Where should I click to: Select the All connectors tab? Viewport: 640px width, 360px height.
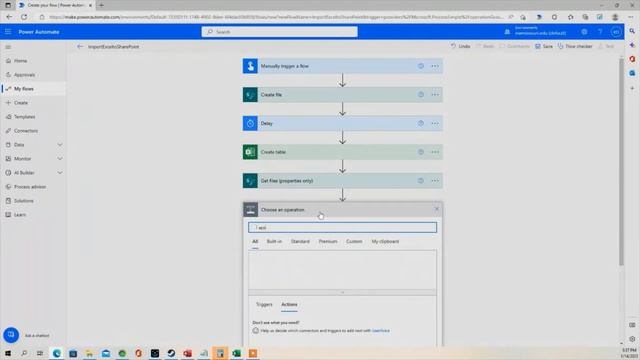255,242
